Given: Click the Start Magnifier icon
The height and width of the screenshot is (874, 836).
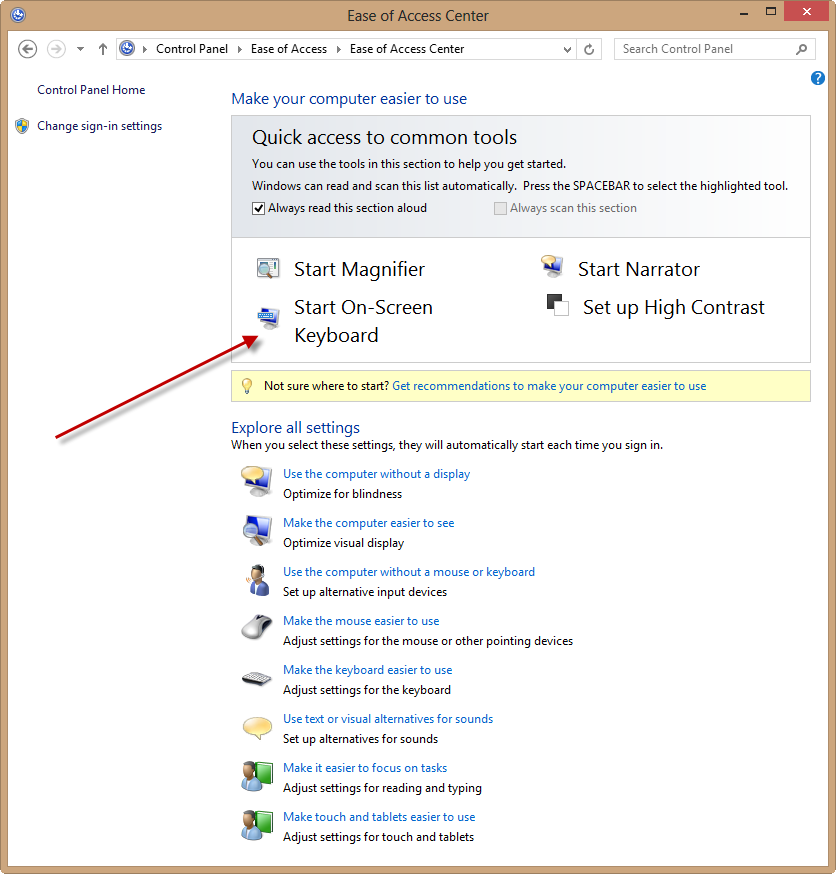Looking at the screenshot, I should point(267,269).
